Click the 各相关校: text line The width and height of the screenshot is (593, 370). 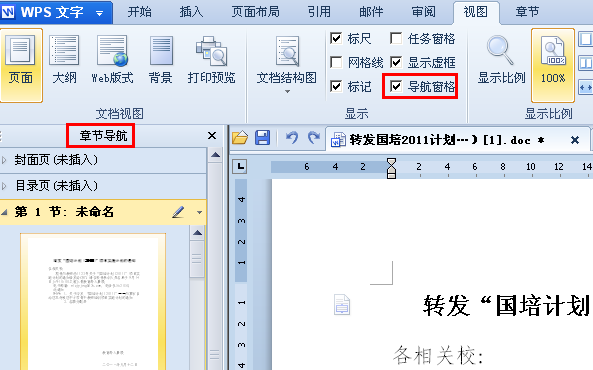point(438,356)
